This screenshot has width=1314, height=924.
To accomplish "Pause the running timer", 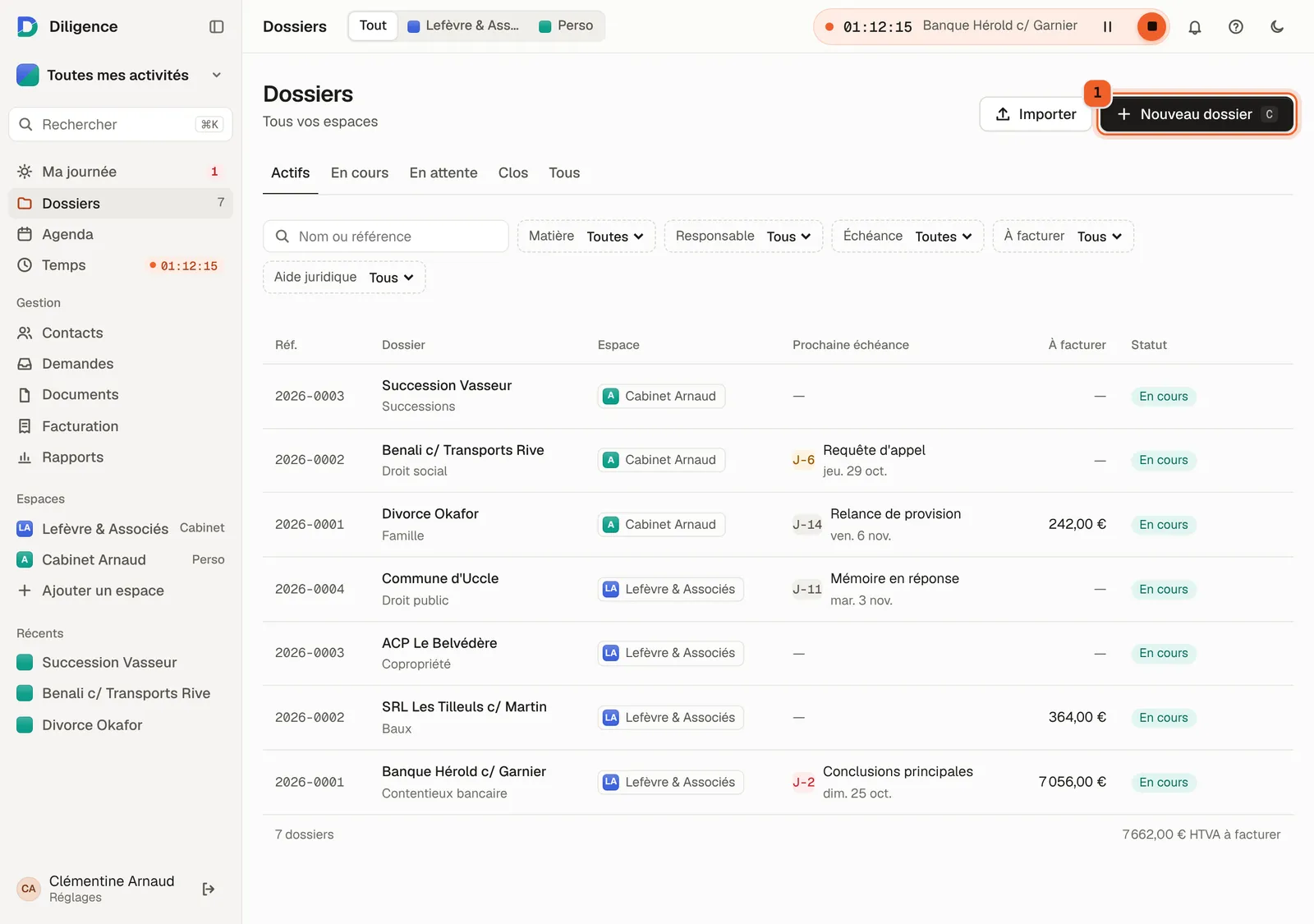I will coord(1107,26).
